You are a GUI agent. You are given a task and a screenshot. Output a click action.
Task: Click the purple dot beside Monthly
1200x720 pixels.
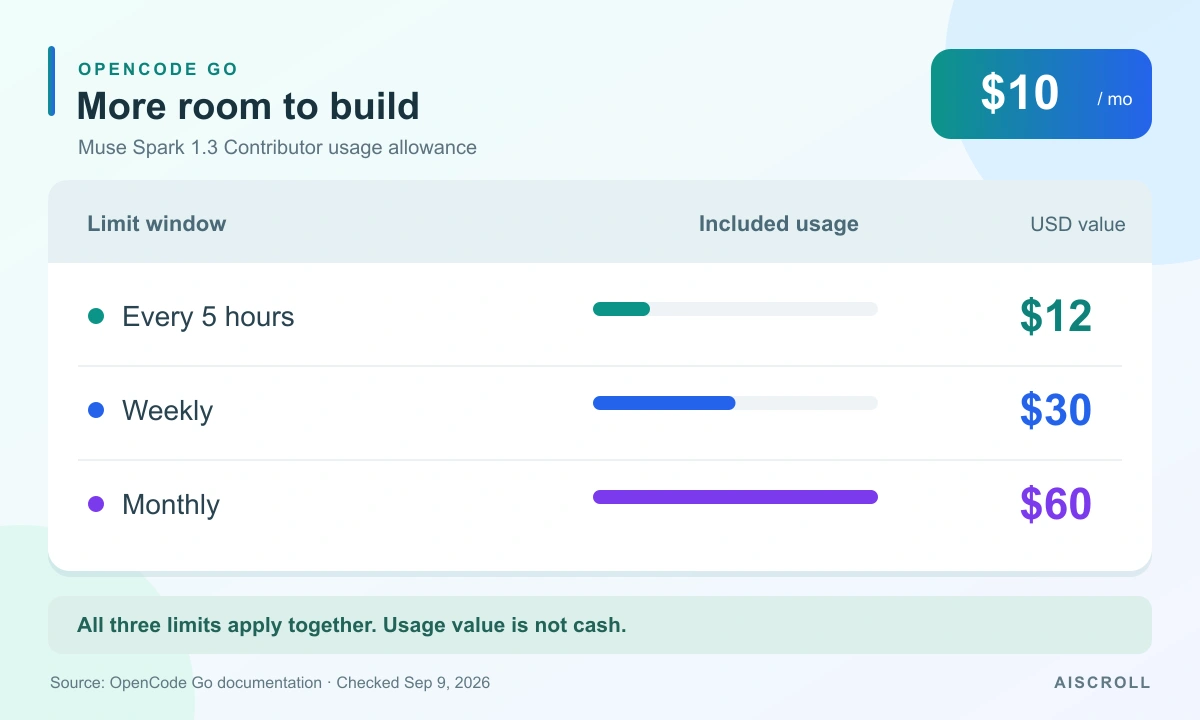[x=96, y=504]
